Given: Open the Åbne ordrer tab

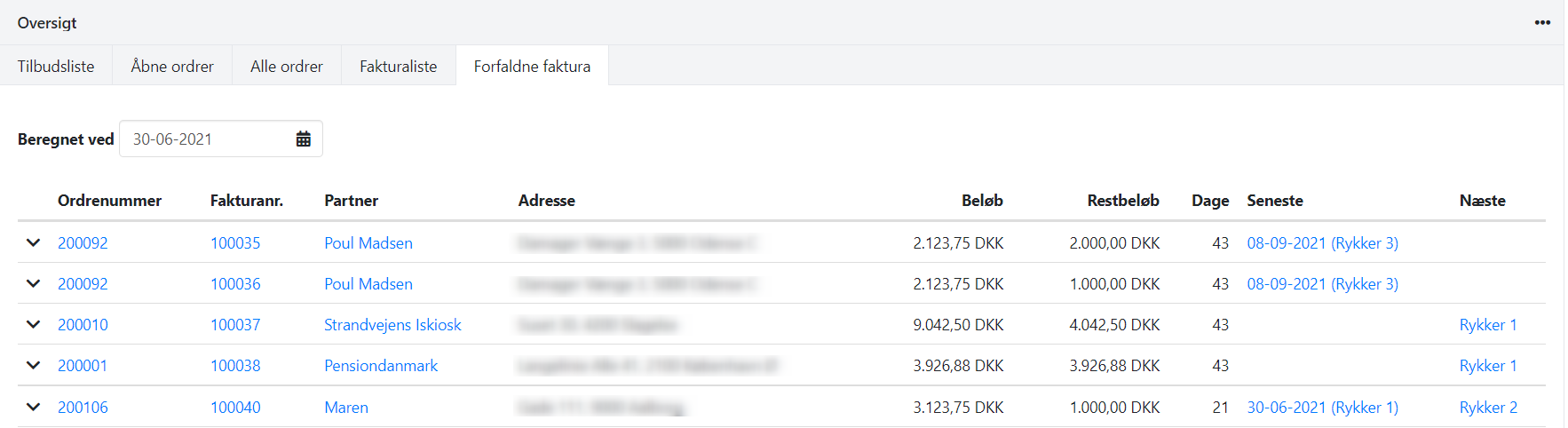Looking at the screenshot, I should [172, 67].
